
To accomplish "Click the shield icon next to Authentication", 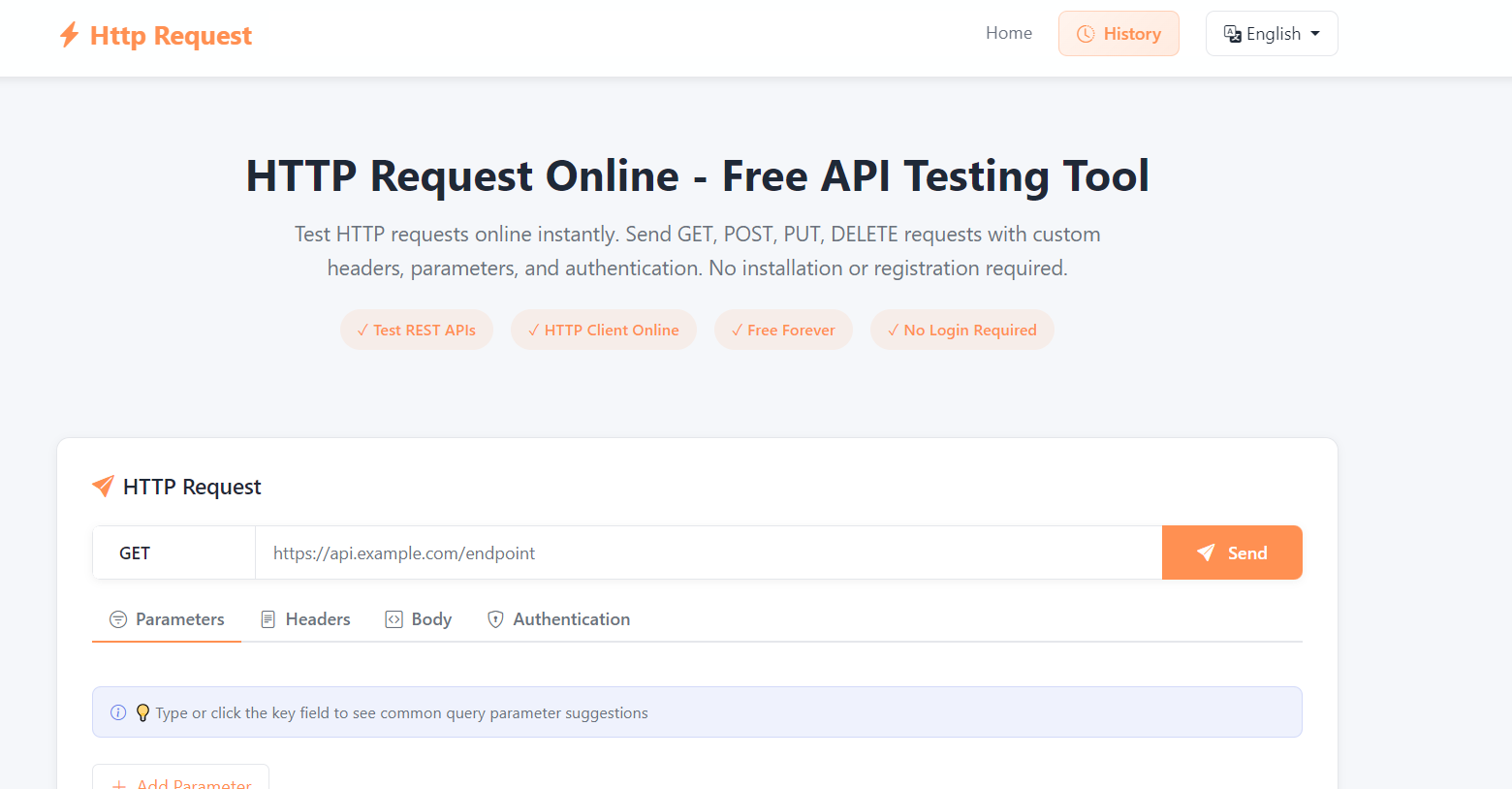I will tap(495, 618).
